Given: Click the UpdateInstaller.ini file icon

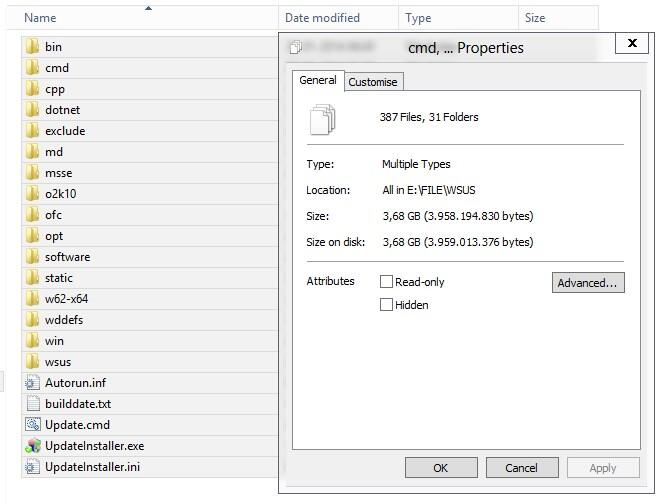Looking at the screenshot, I should coord(33,467).
